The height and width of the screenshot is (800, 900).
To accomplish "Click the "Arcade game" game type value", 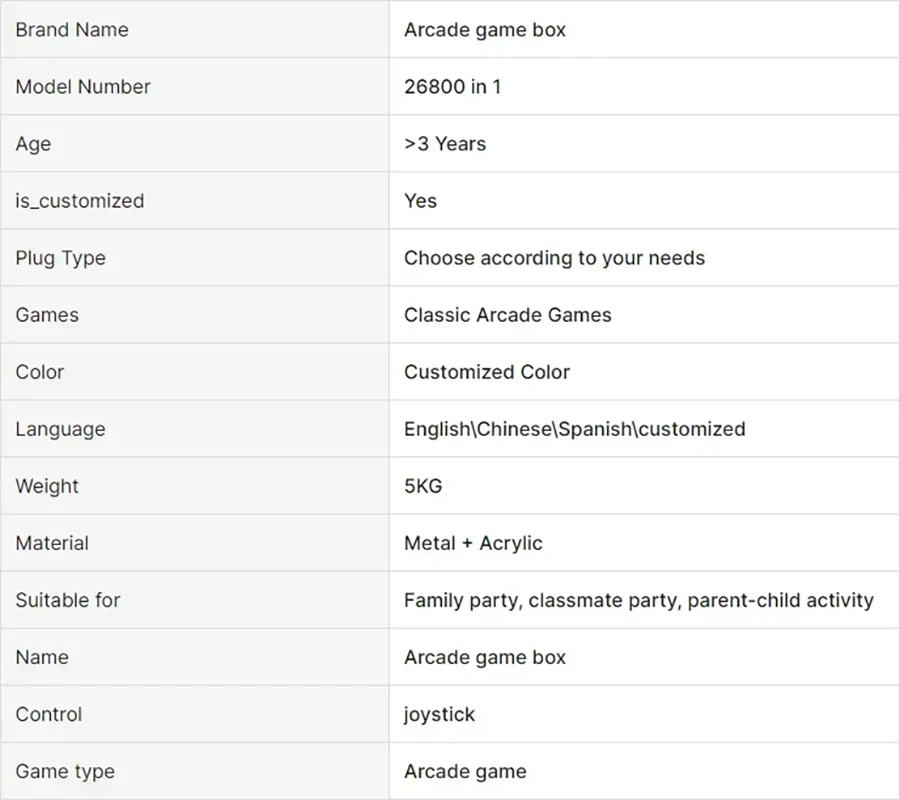I will [x=465, y=771].
